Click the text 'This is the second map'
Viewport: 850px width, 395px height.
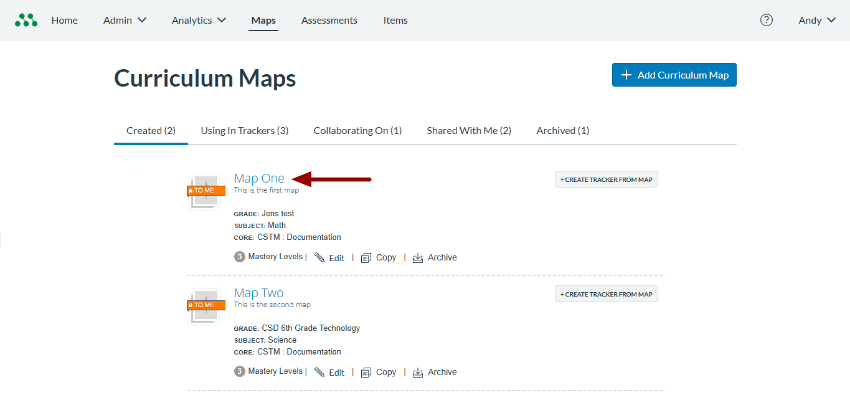click(x=272, y=305)
